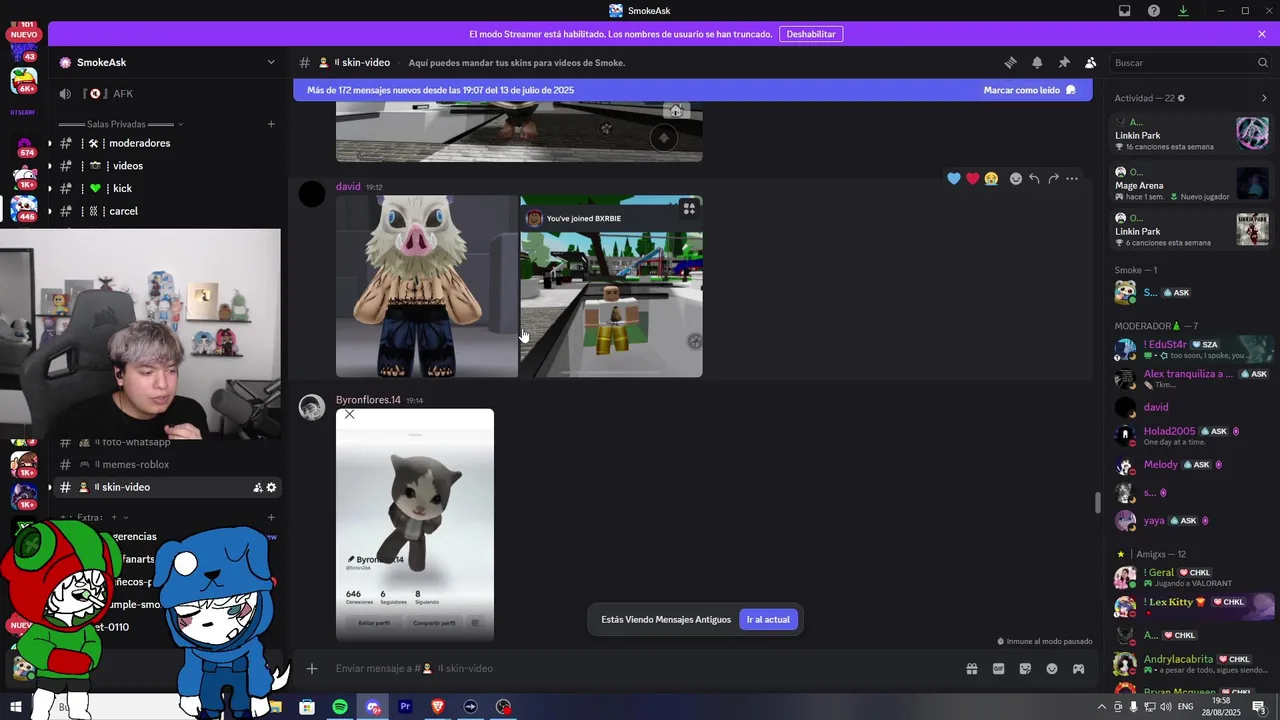Open david's username in chat

coord(348,187)
